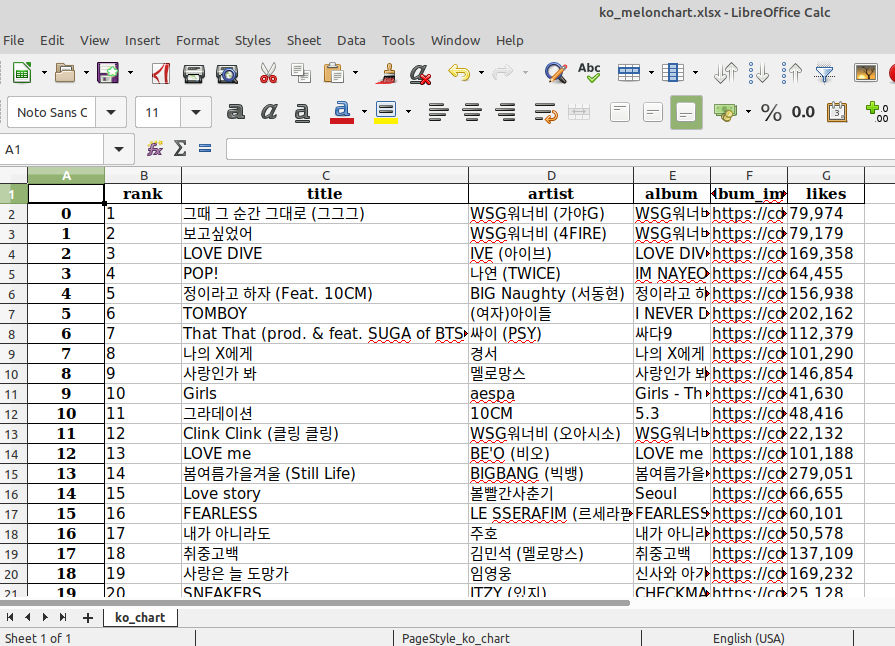895x646 pixels.
Task: Export directly as PDF icon
Action: pos(160,73)
